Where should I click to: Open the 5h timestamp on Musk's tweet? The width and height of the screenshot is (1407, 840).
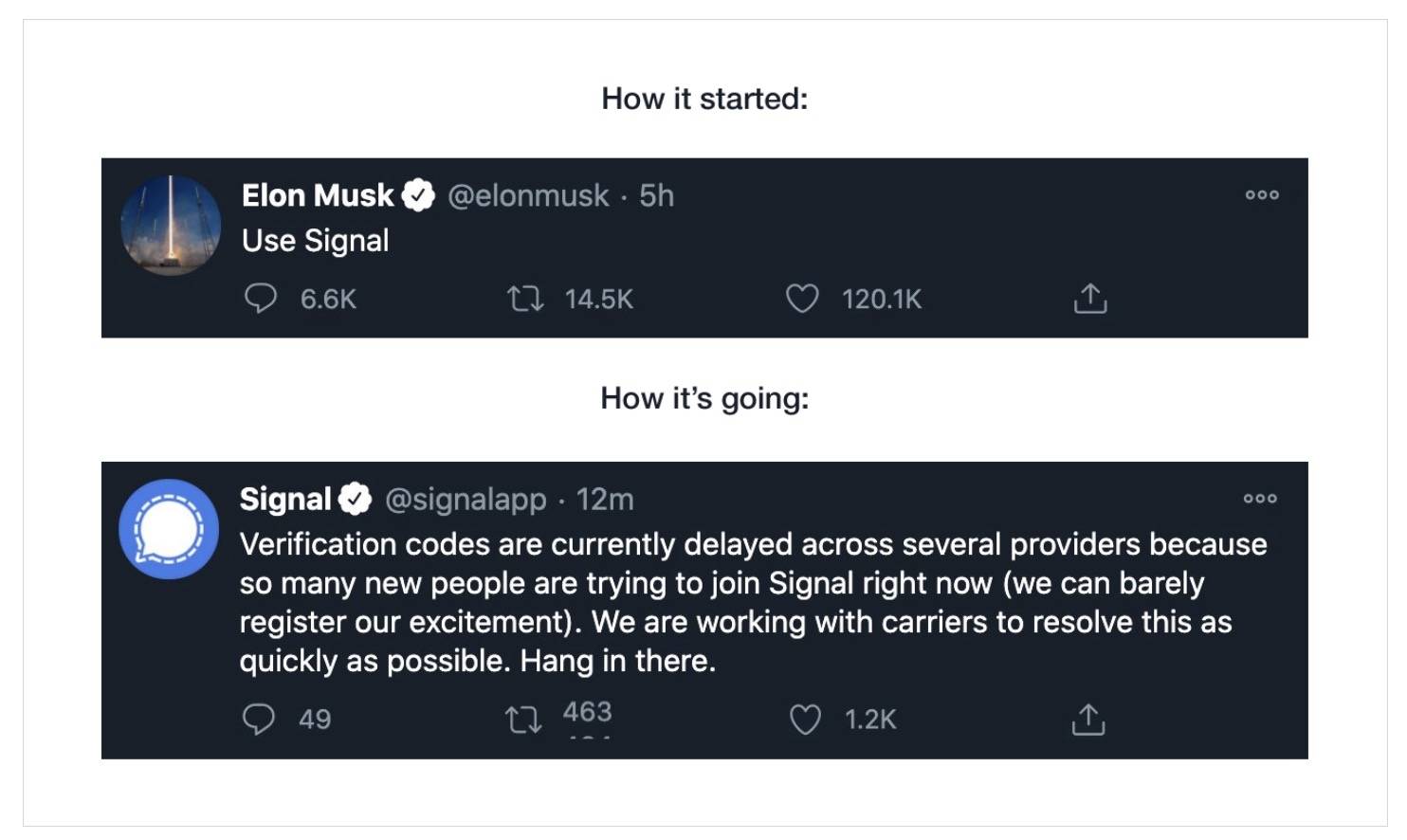click(x=656, y=195)
